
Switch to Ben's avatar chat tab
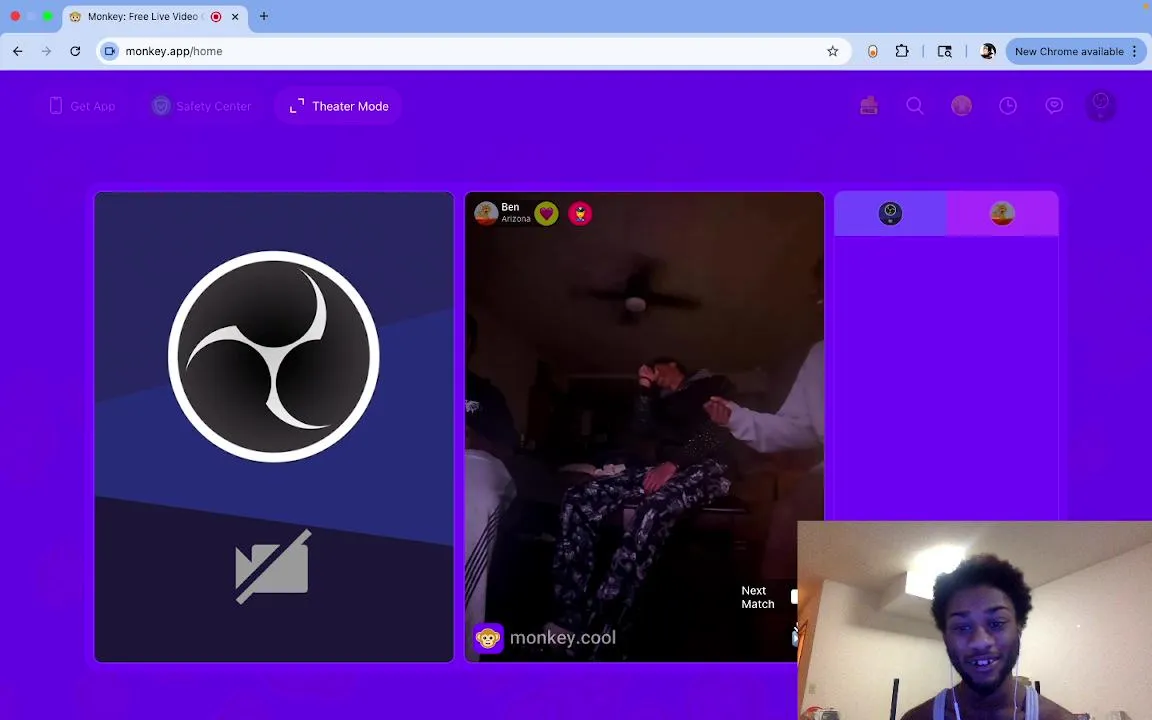click(1002, 214)
